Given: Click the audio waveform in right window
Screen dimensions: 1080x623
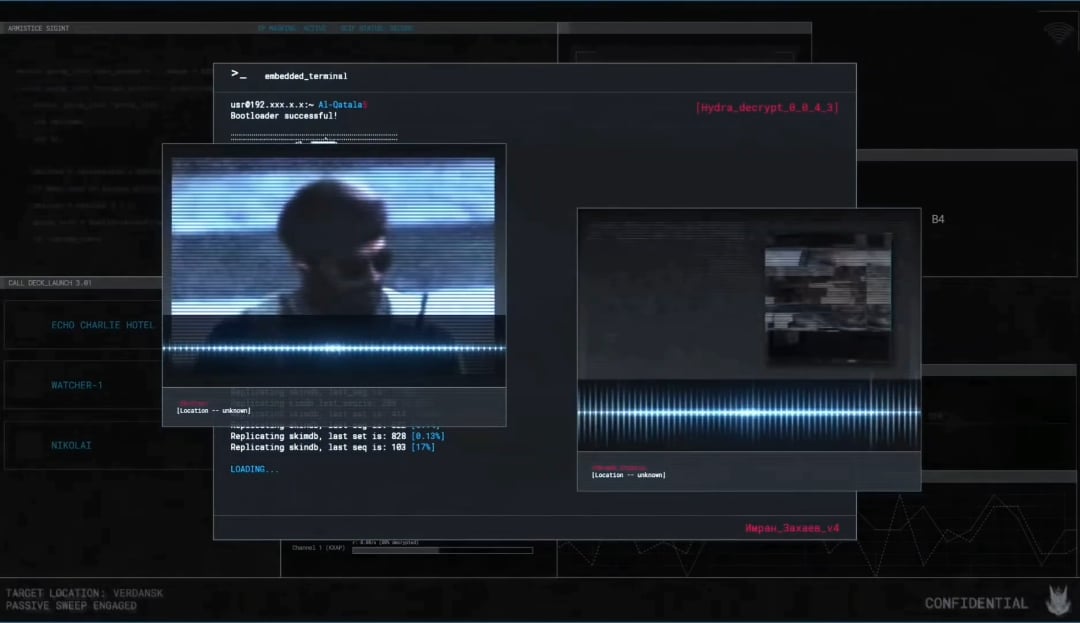Looking at the screenshot, I should coord(748,412).
